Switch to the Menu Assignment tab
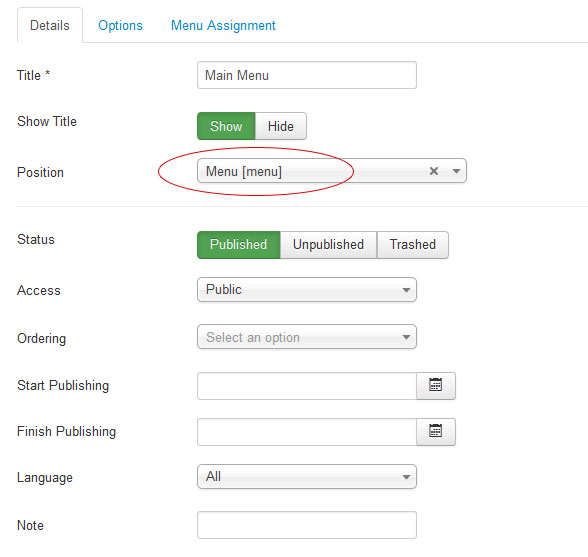The width and height of the screenshot is (588, 557). (223, 26)
